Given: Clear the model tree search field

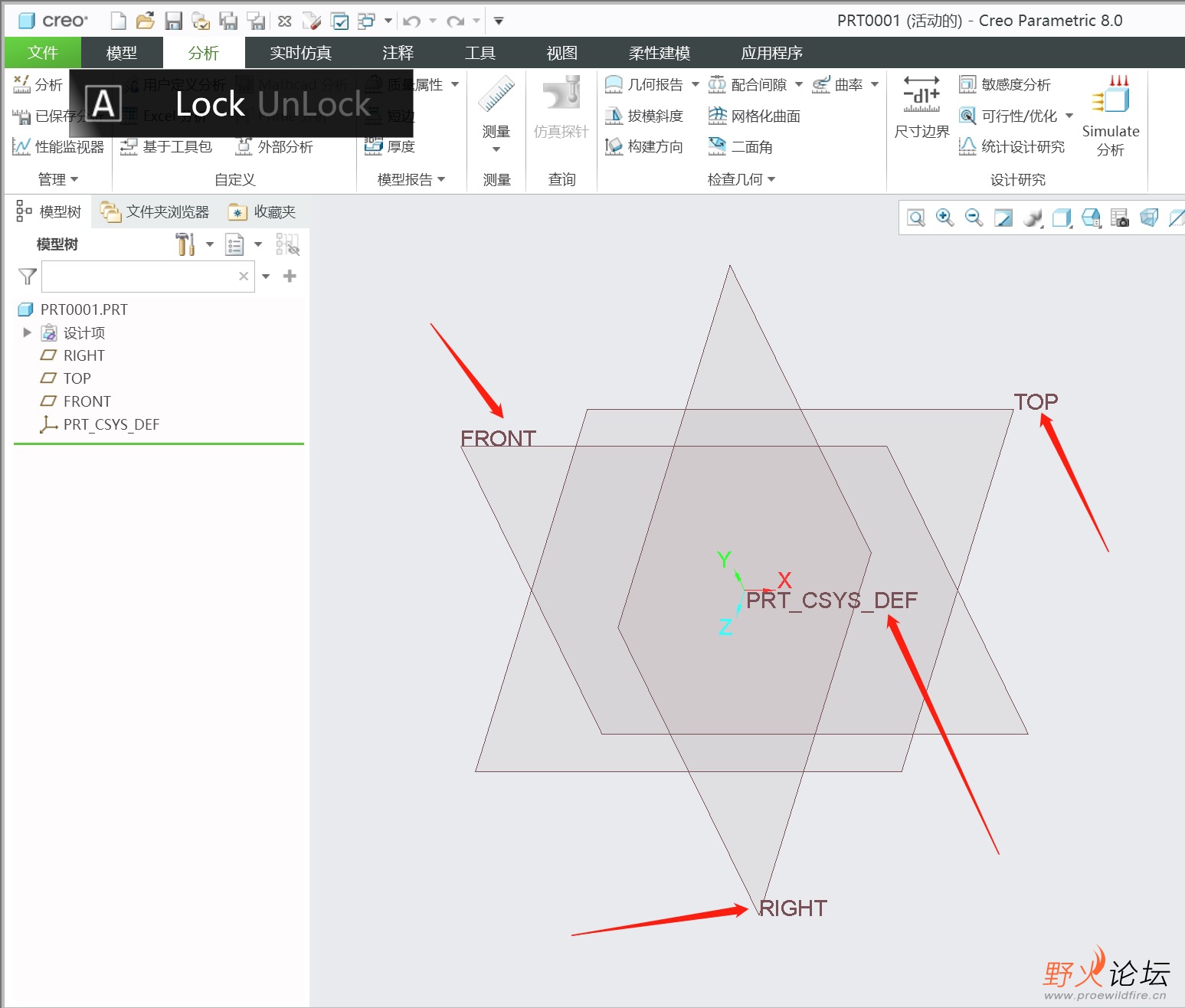Looking at the screenshot, I should [244, 276].
